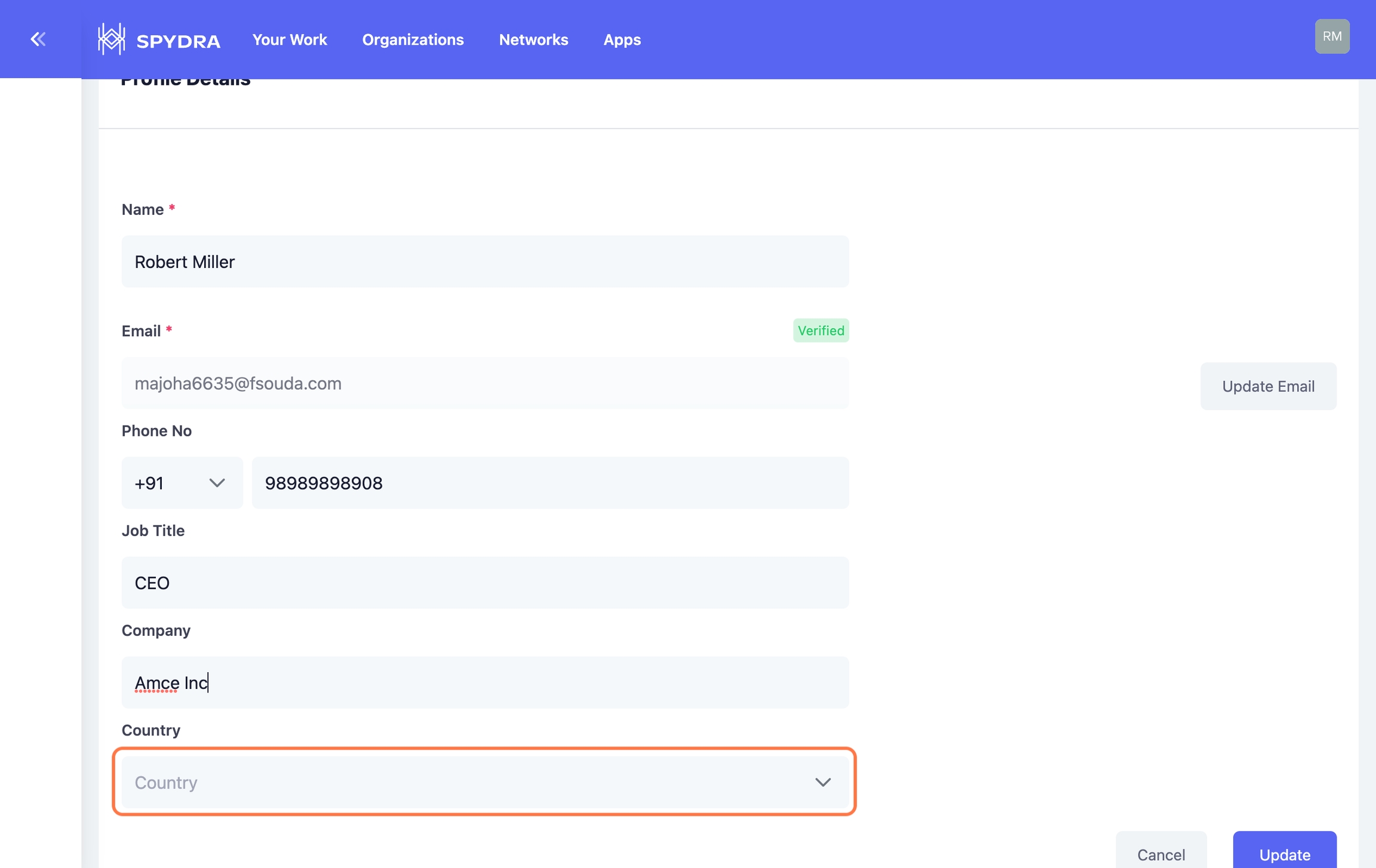Screen dimensions: 1376x868
Task: Focus the Name field Robert Miller
Action: click(484, 261)
